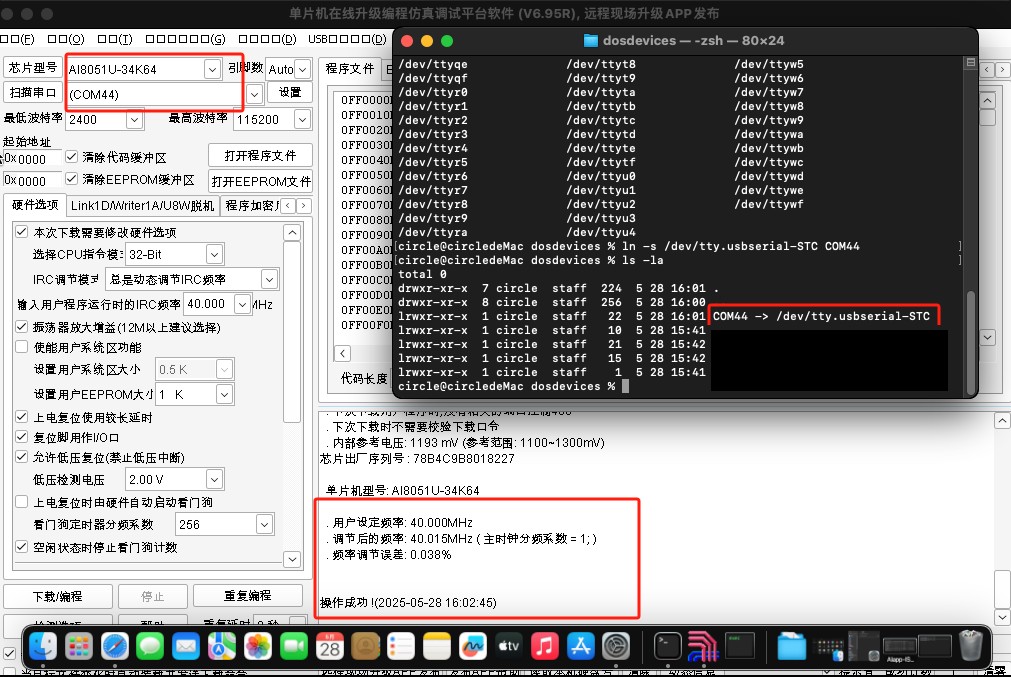Image resolution: width=1011 pixels, height=677 pixels.
Task: Open the Photos app in Dock
Action: pos(258,645)
